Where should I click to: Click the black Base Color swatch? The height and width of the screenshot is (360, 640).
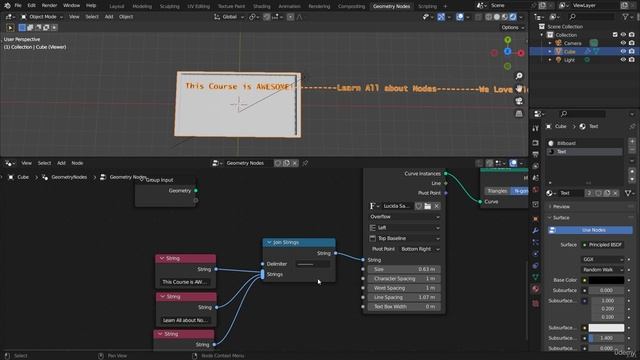606,280
